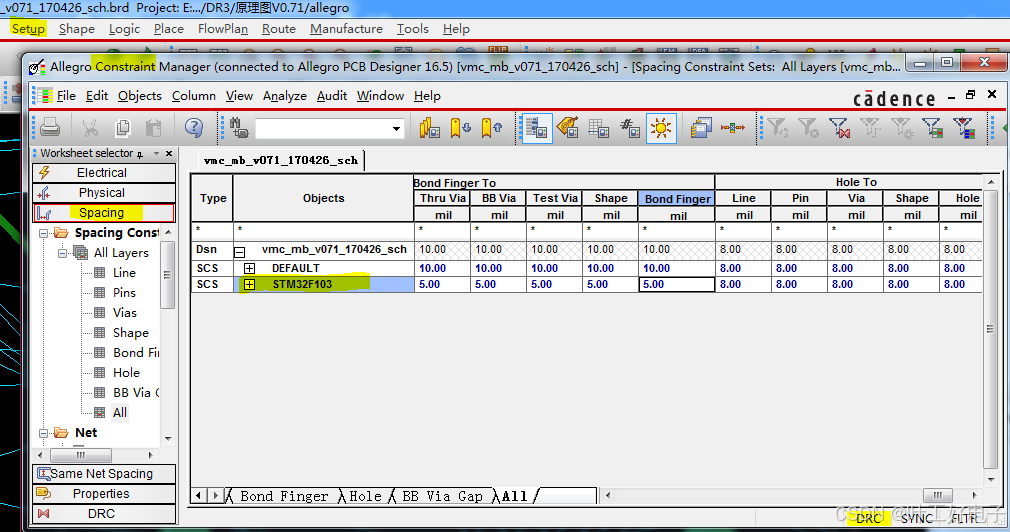Click the tree panel horizontal scrollbar thumb

[x=81, y=455]
